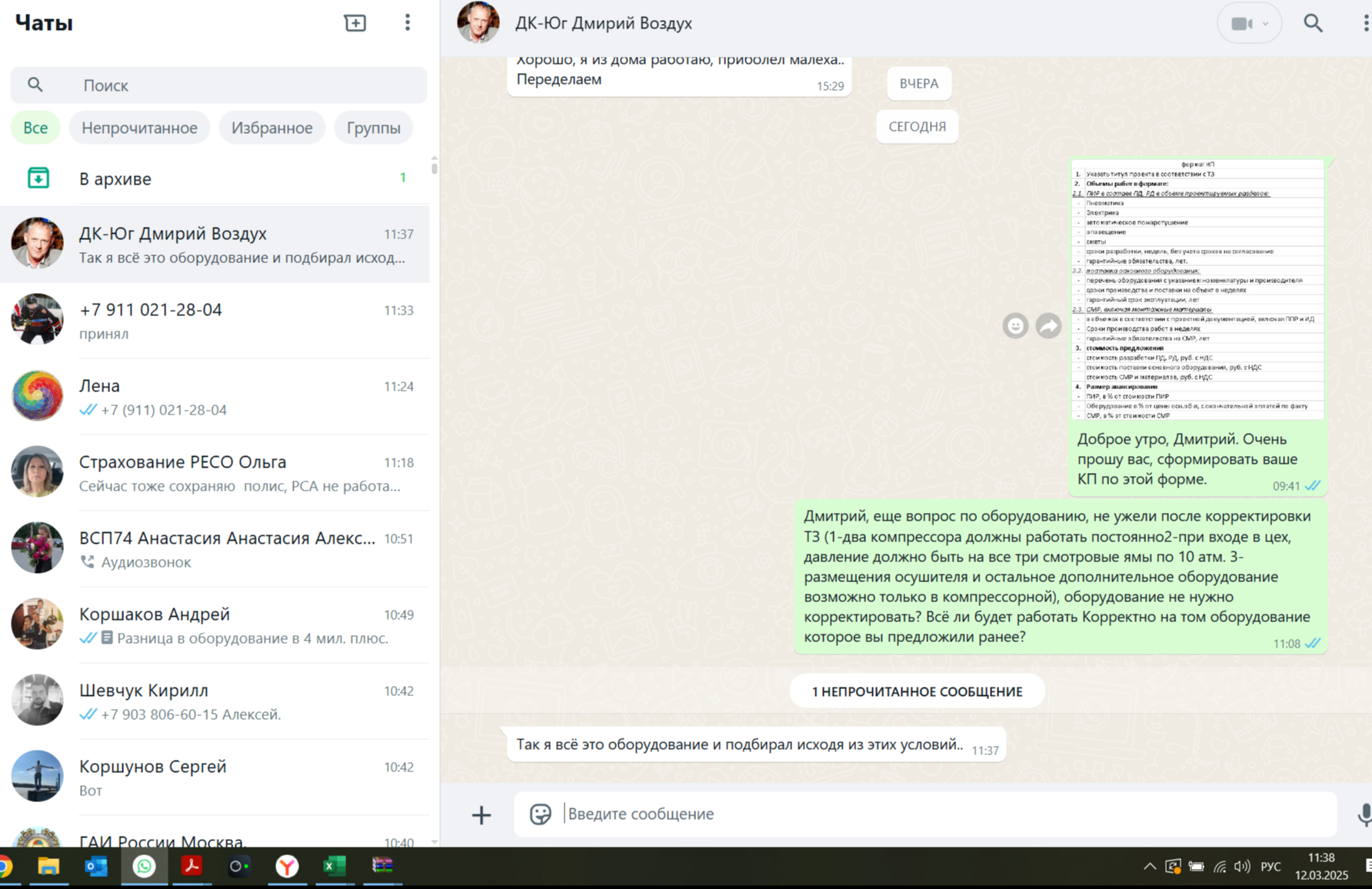Open the В архиве archived chats row
1372x889 pixels.
tap(215, 178)
